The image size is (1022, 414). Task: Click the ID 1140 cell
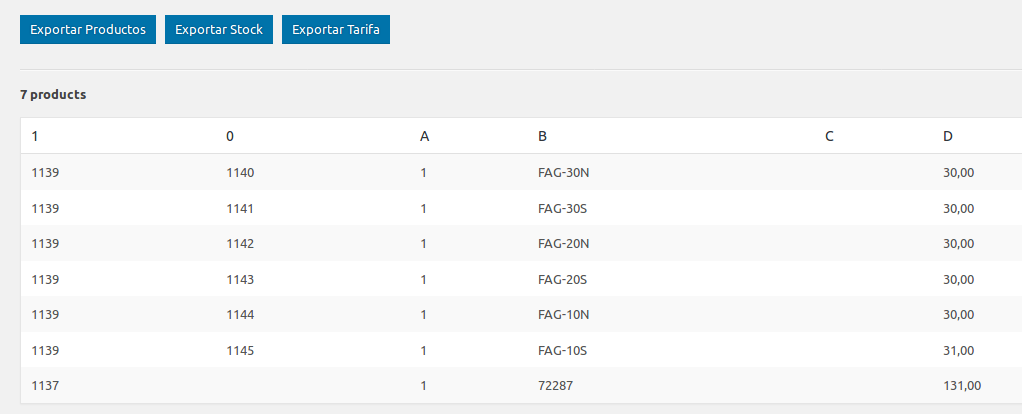tap(240, 173)
